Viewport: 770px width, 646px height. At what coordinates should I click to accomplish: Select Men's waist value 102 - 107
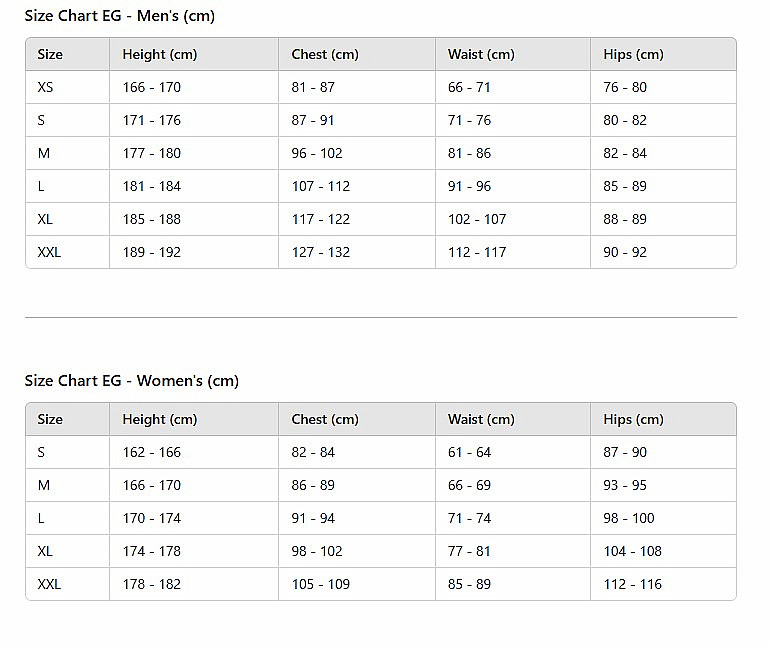476,219
